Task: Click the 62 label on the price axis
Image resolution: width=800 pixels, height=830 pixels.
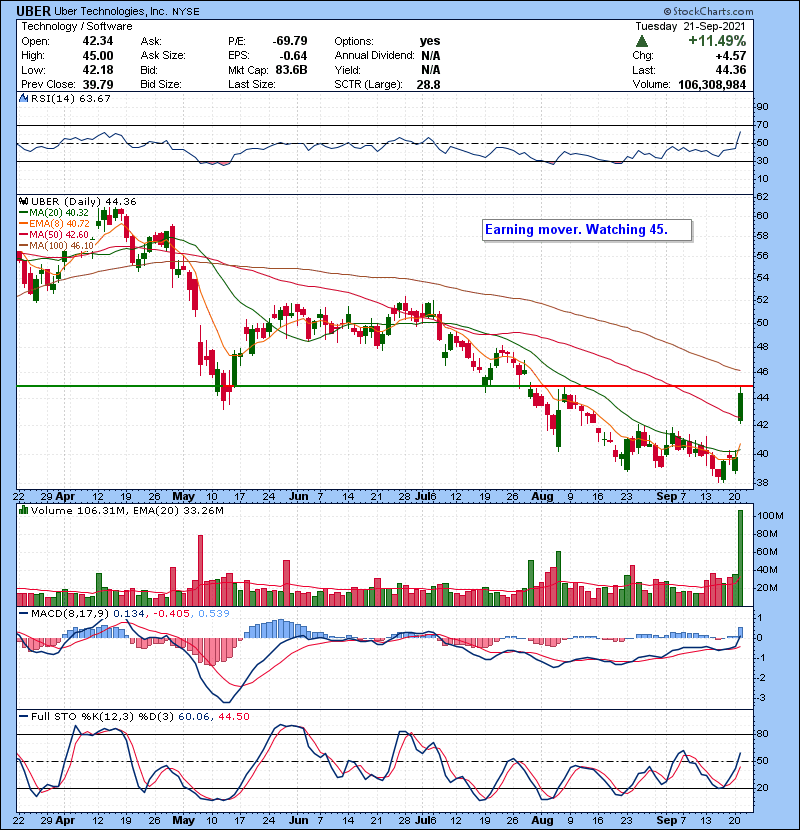Action: click(x=762, y=197)
